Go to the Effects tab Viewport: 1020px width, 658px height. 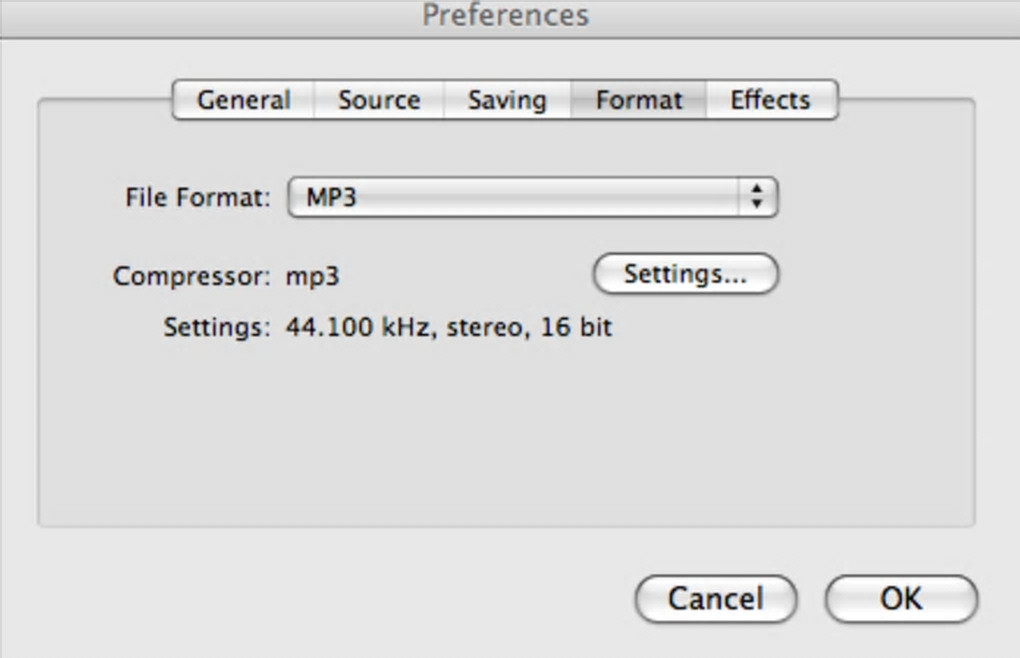(770, 100)
